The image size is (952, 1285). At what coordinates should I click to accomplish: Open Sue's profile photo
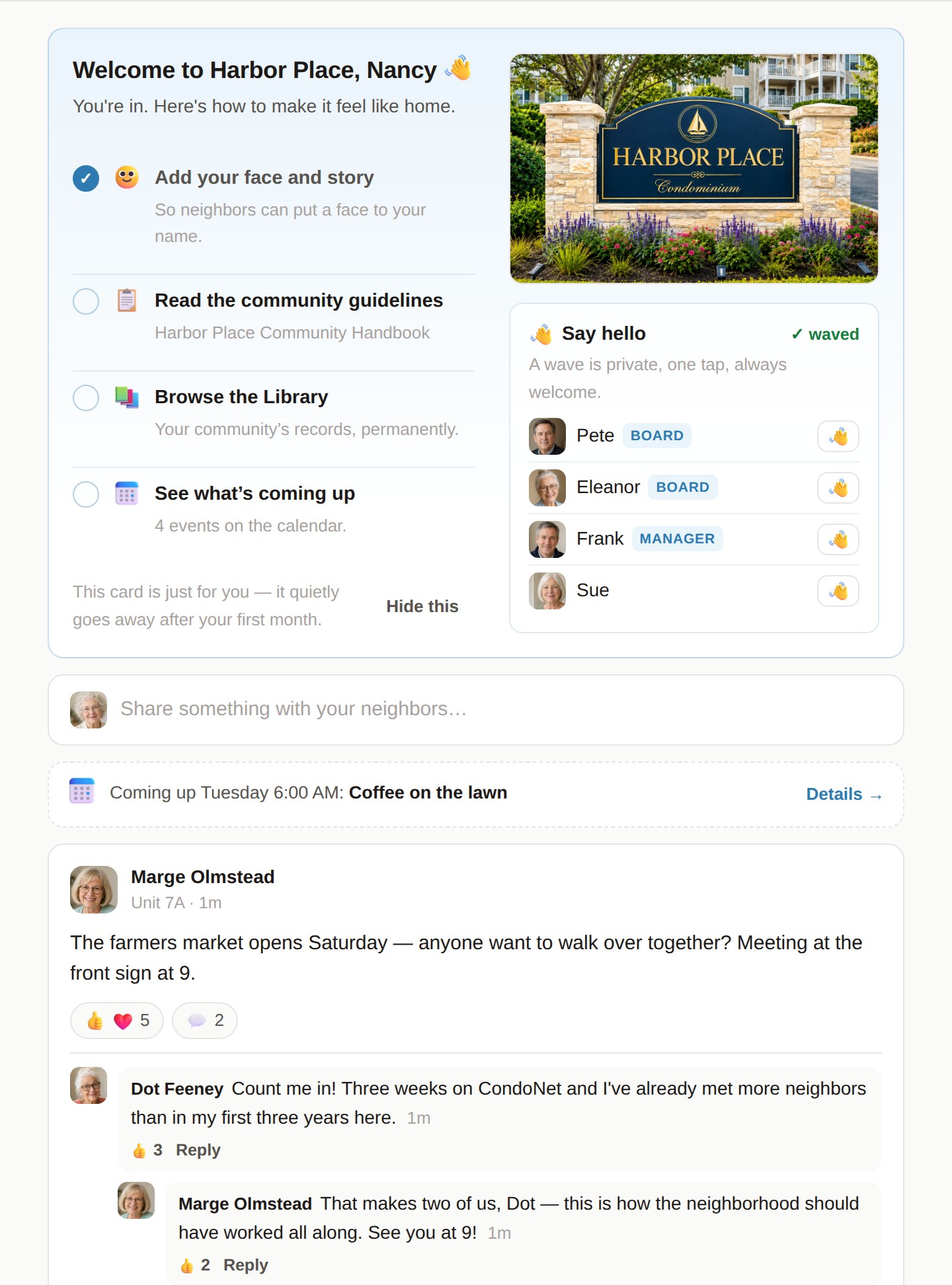pyautogui.click(x=547, y=591)
